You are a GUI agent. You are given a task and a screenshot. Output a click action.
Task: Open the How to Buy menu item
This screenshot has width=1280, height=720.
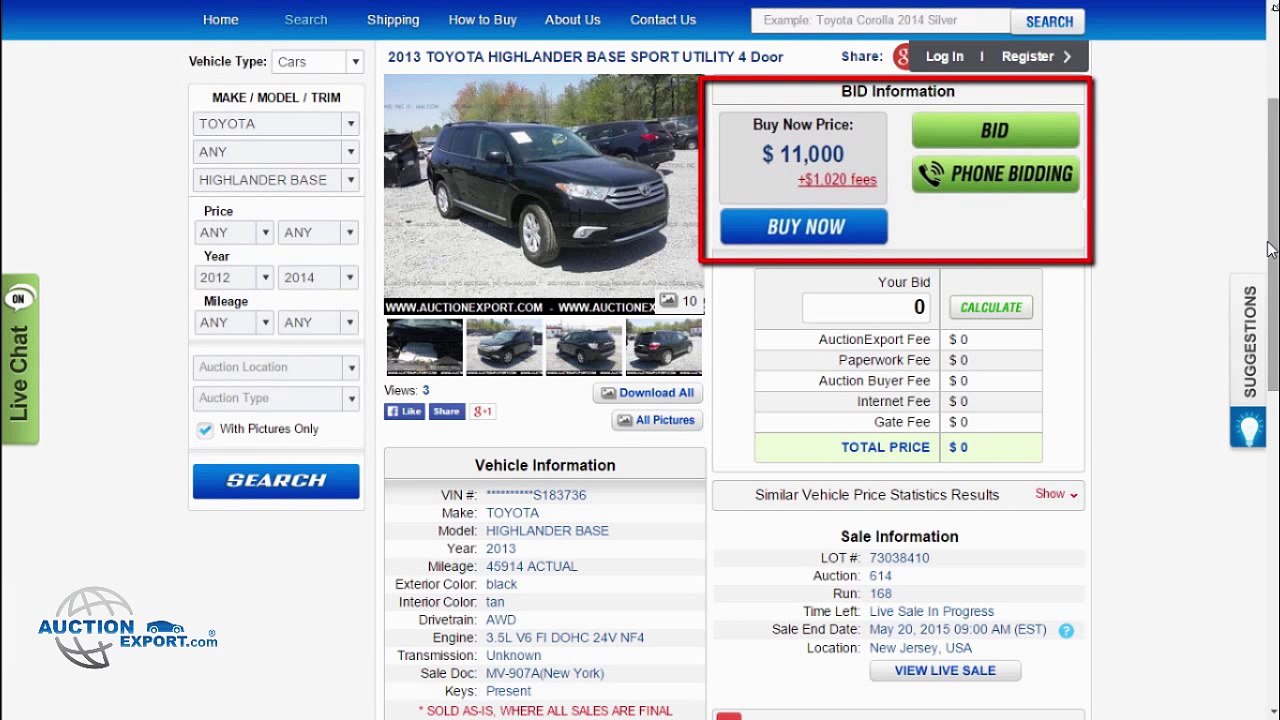click(482, 20)
